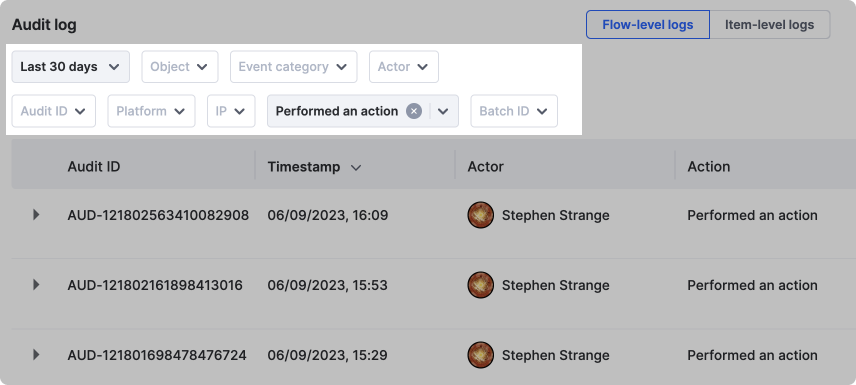Click the Action column header

point(709,167)
